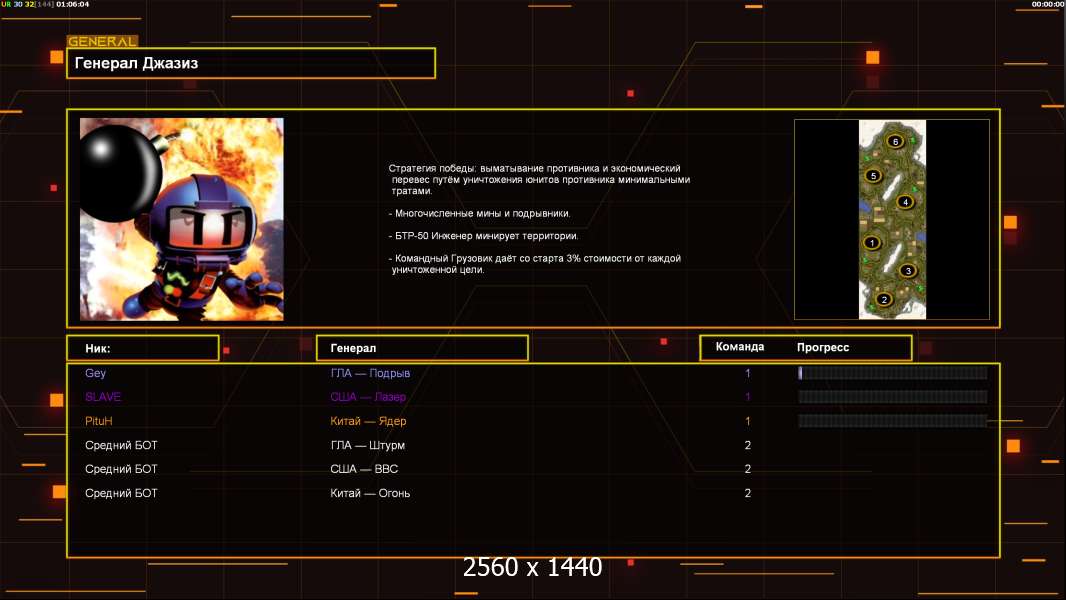Select player nickname 'PituH'
The height and width of the screenshot is (600, 1066).
99,421
